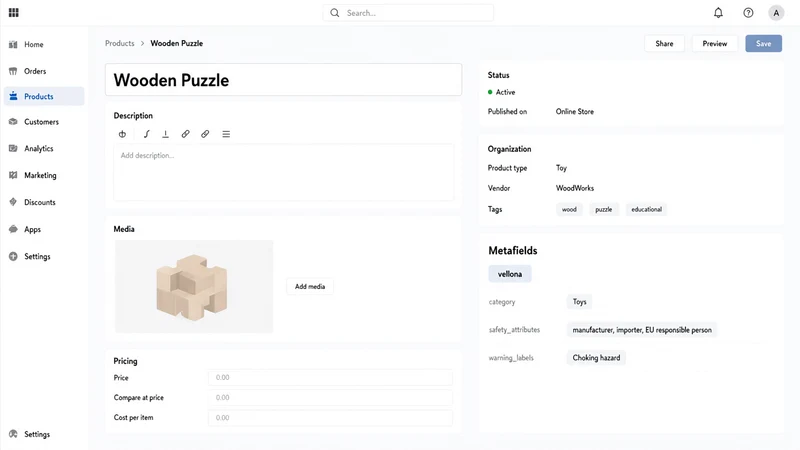Image resolution: width=800 pixels, height=450 pixels.
Task: Open the account avatar A
Action: (x=776, y=13)
